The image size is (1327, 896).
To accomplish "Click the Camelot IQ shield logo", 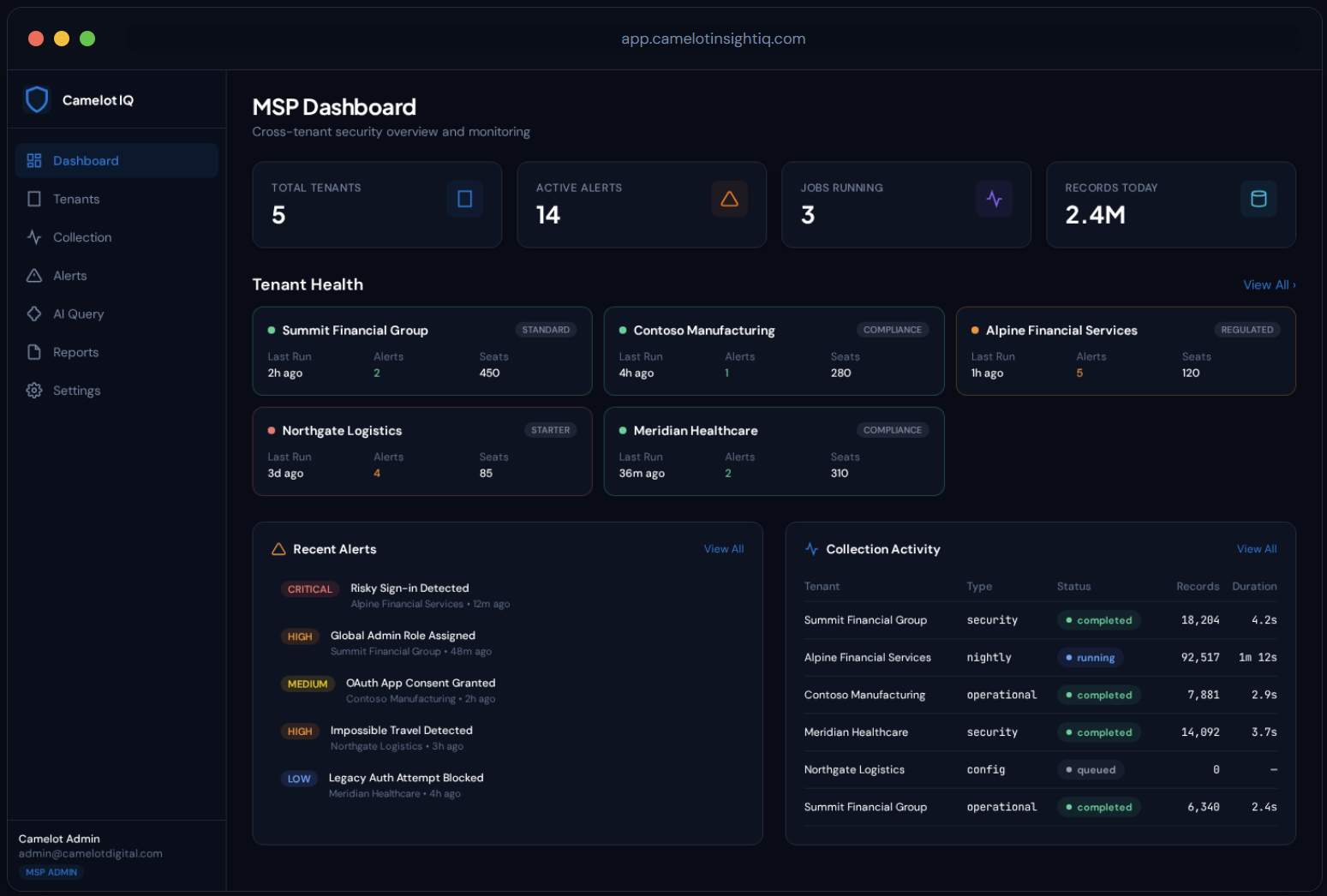I will [37, 99].
